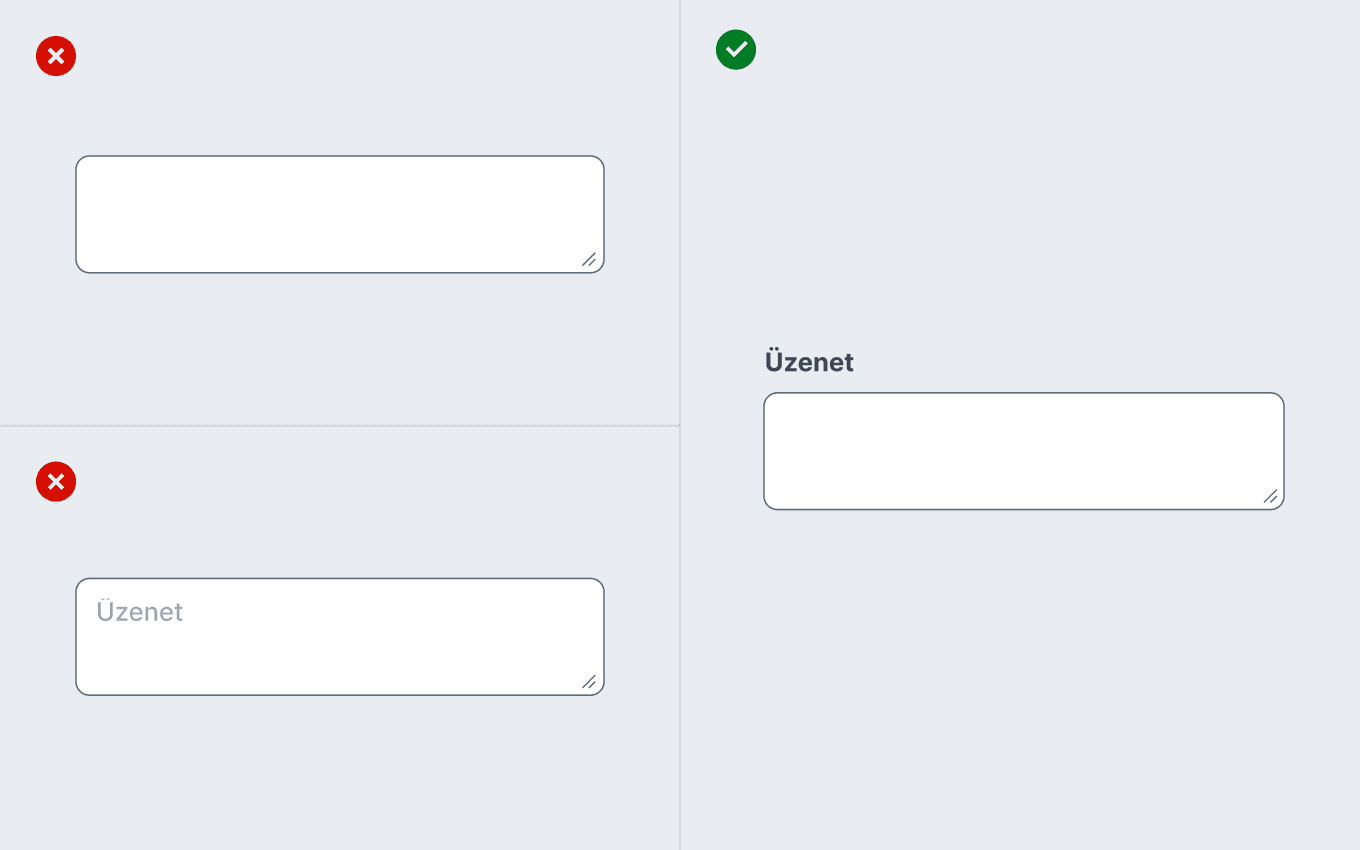
Task: Click the resize grip of the placeholder textarea
Action: (x=589, y=682)
